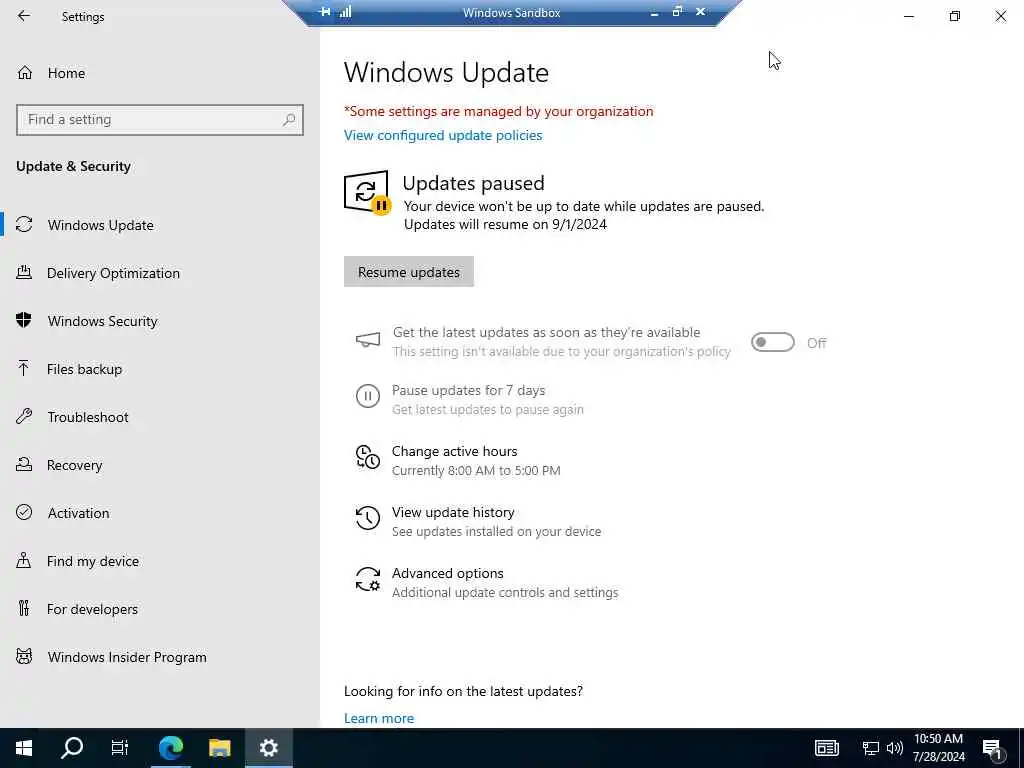The width and height of the screenshot is (1024, 768).
Task: Click the Delivery Optimization sidebar icon
Action: tap(24, 272)
